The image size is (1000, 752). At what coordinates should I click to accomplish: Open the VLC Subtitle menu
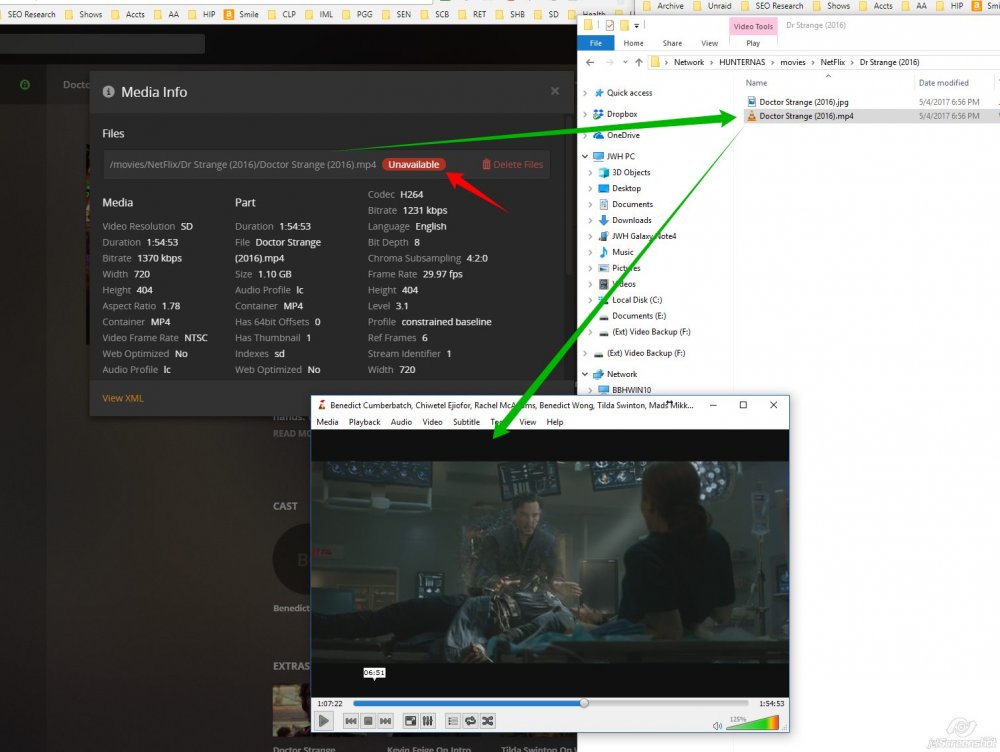coord(466,422)
